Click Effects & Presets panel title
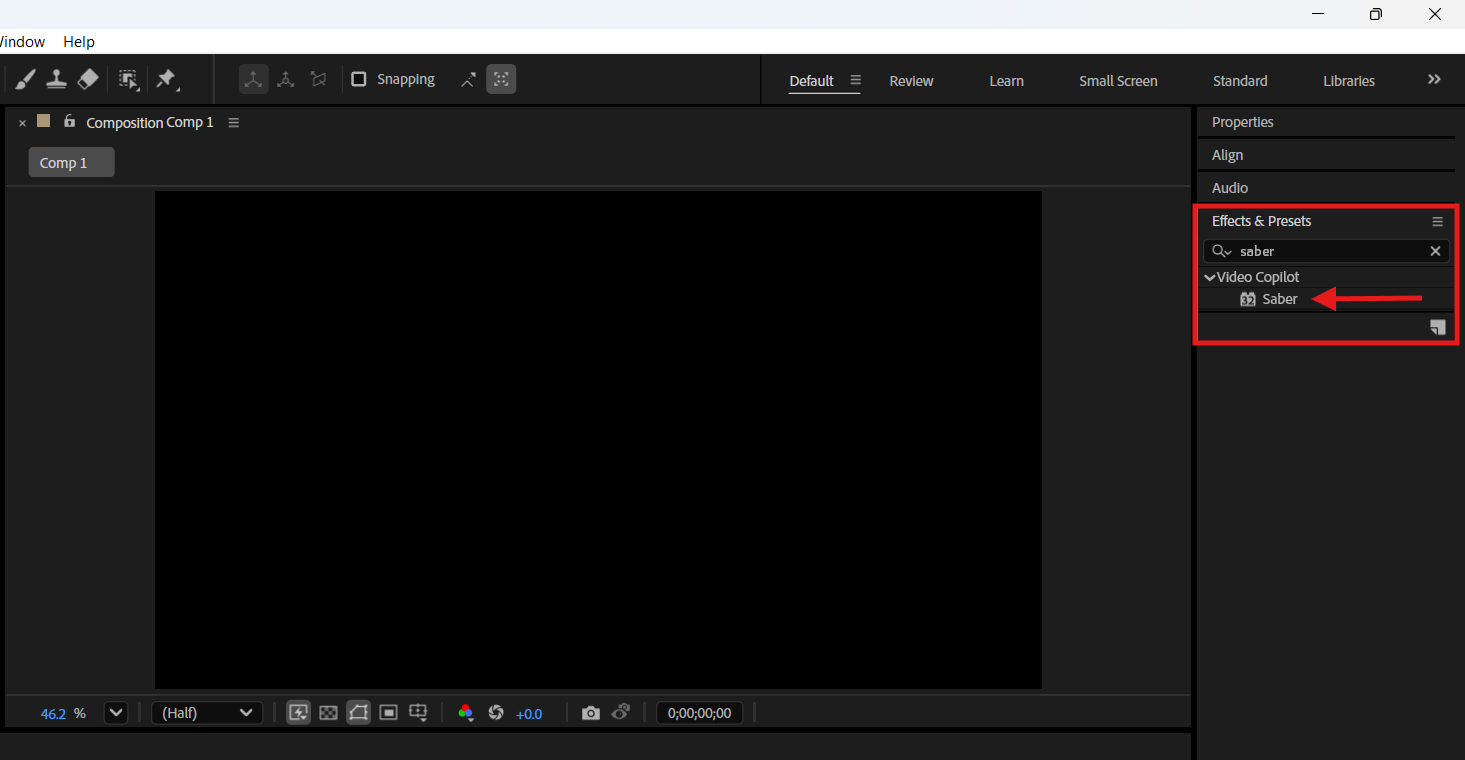Image resolution: width=1465 pixels, height=760 pixels. (1261, 221)
